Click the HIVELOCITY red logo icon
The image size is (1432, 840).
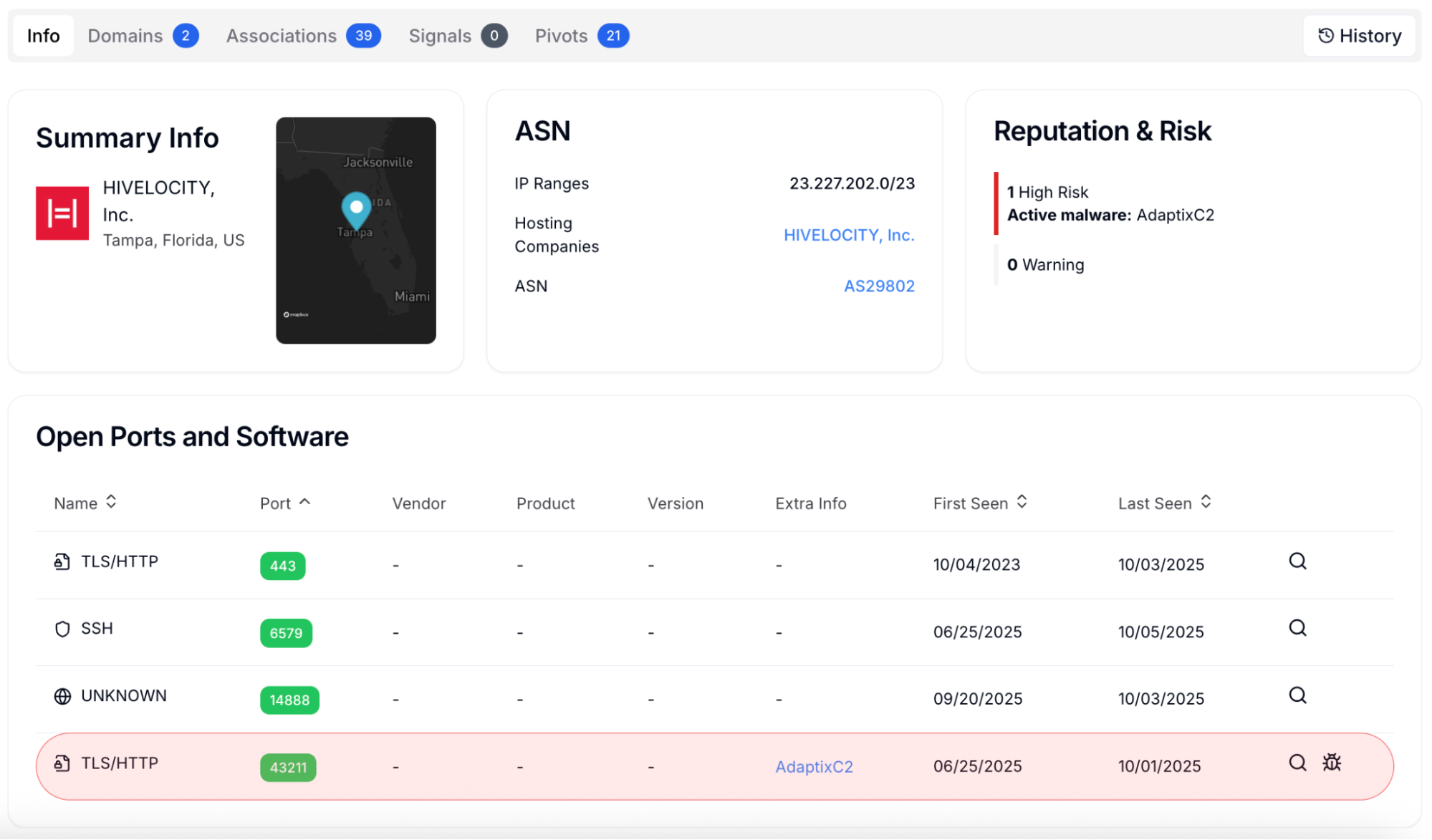click(x=62, y=213)
